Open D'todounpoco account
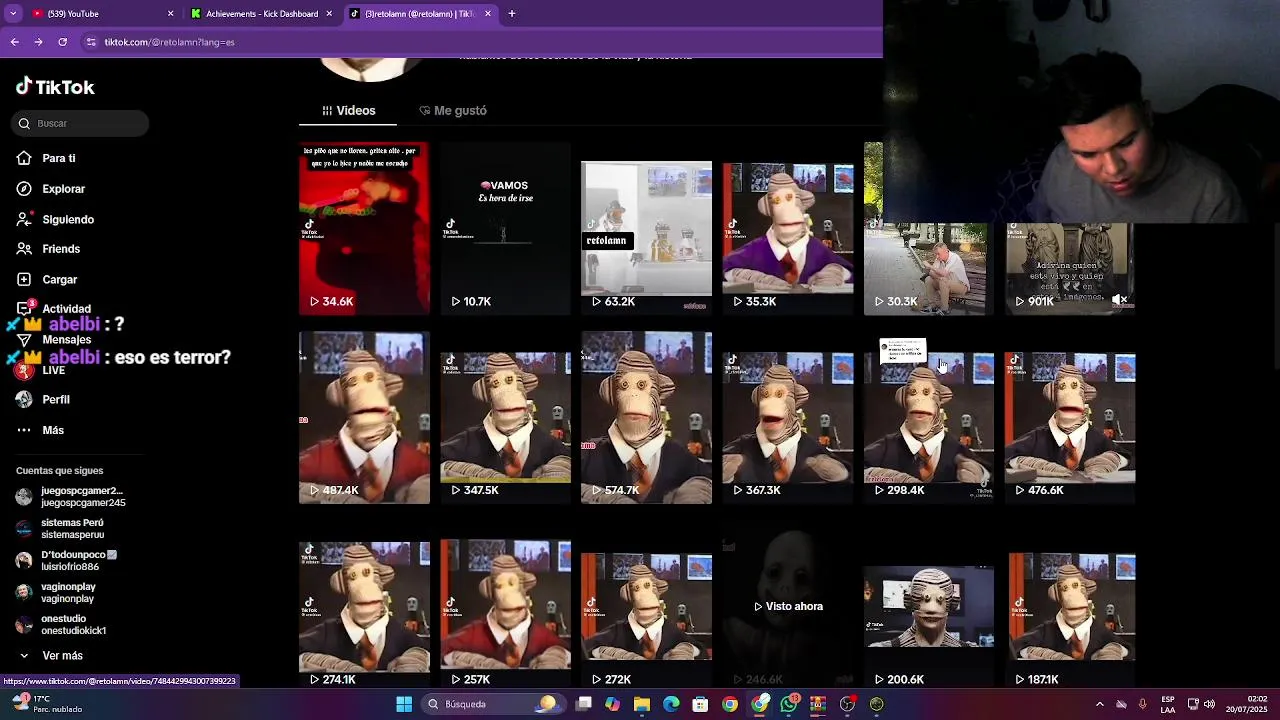The image size is (1280, 720). click(x=66, y=561)
